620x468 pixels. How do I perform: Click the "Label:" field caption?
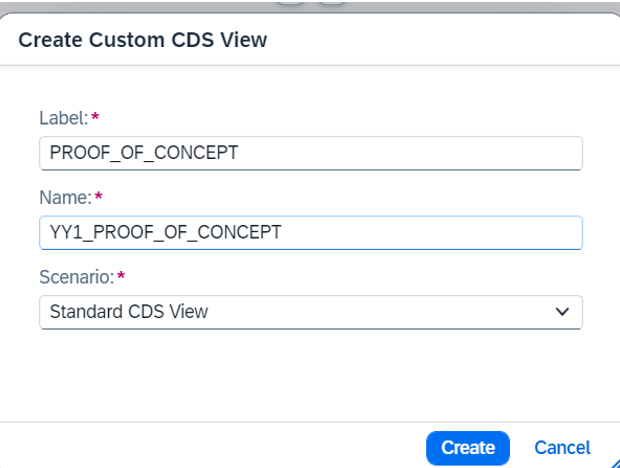point(64,118)
